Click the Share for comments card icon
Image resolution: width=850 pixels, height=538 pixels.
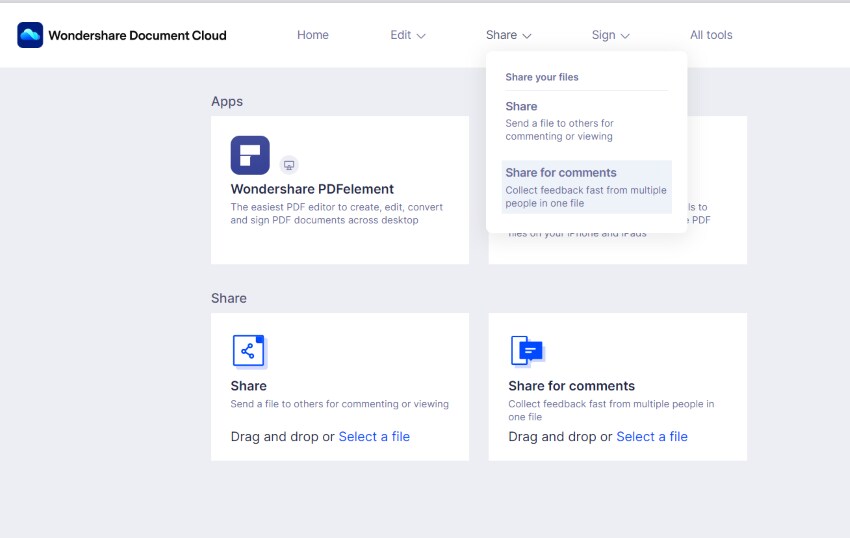tap(526, 351)
